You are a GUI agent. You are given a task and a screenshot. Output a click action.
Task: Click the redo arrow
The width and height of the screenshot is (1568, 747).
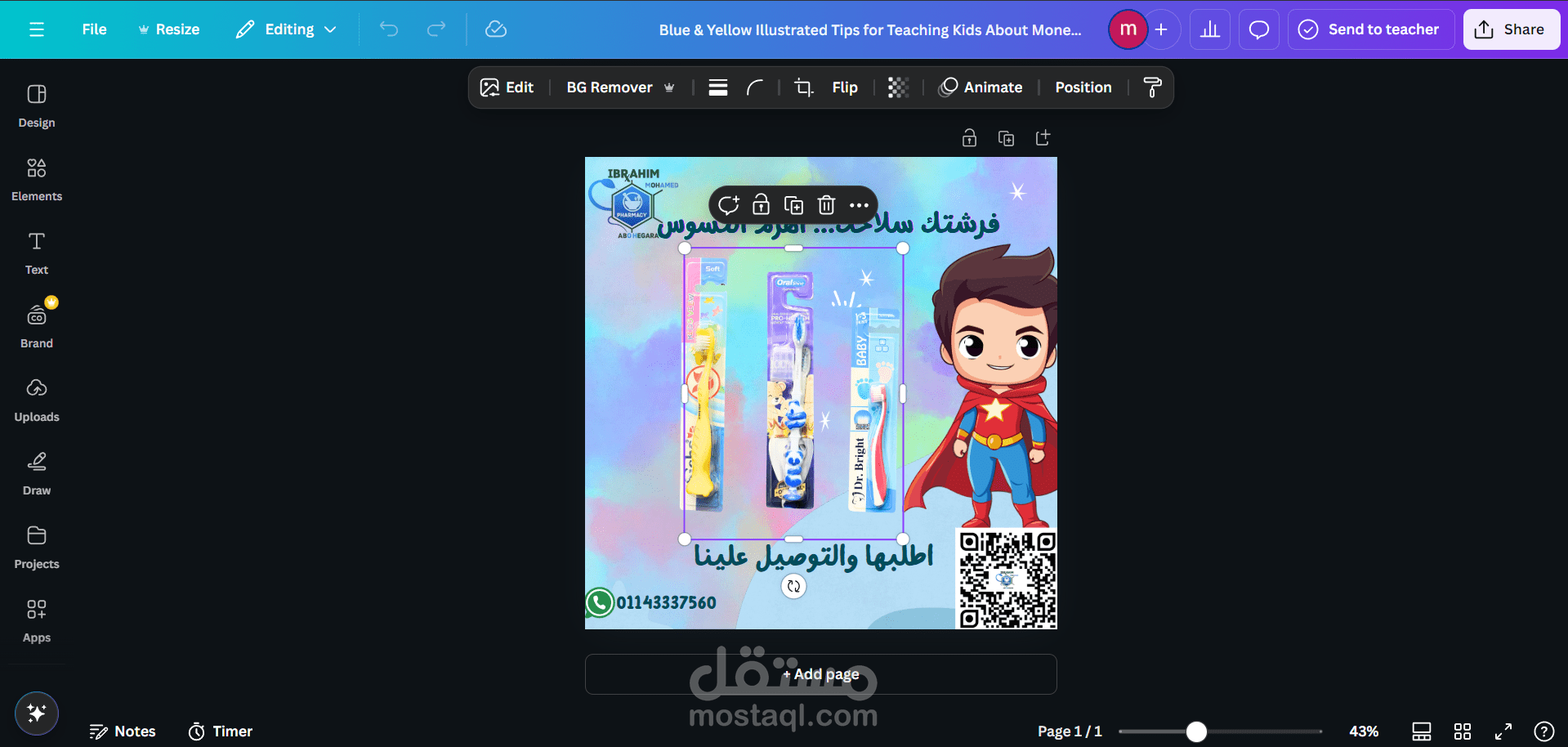tap(436, 29)
